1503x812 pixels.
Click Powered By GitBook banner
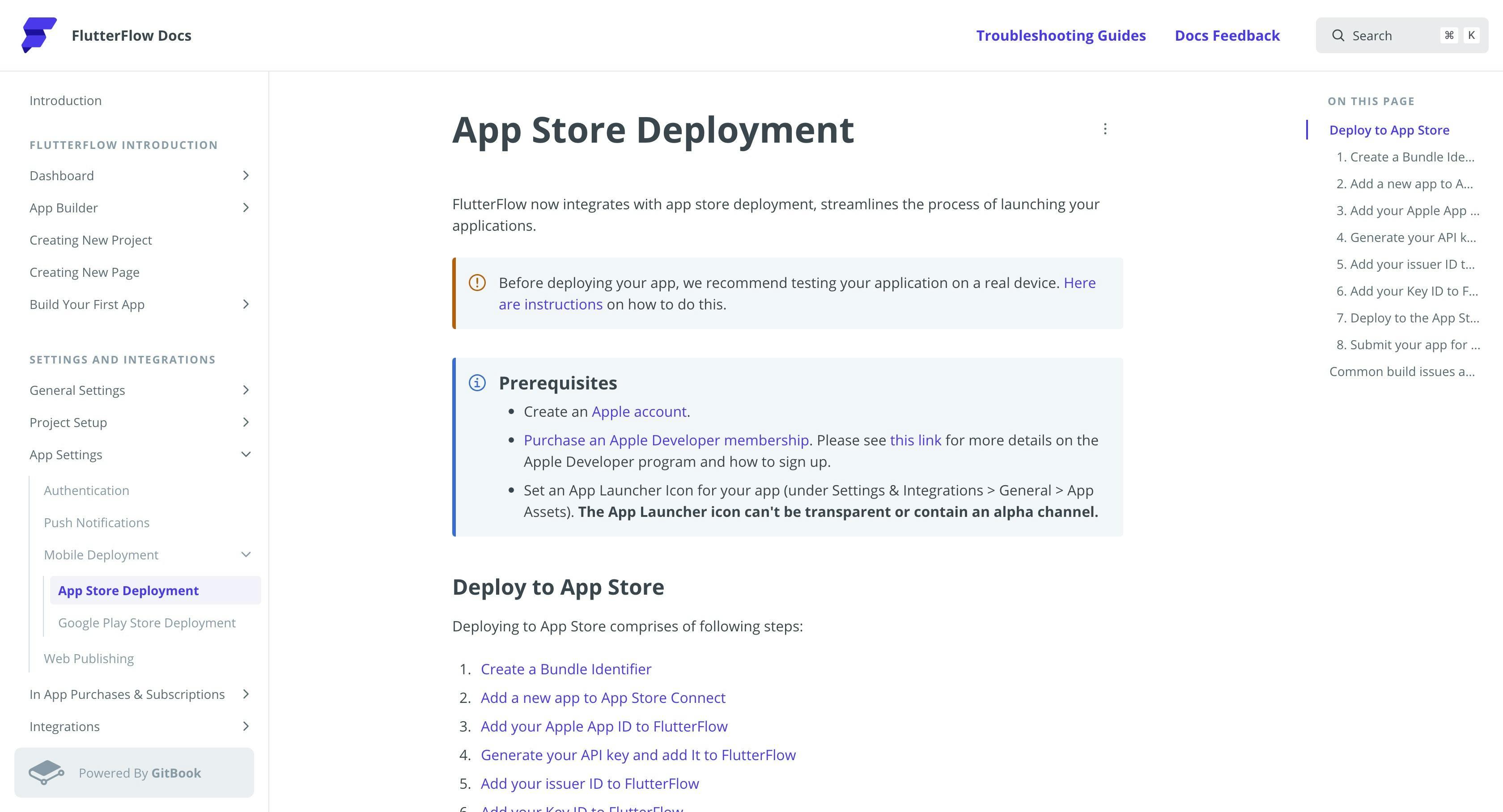(134, 772)
